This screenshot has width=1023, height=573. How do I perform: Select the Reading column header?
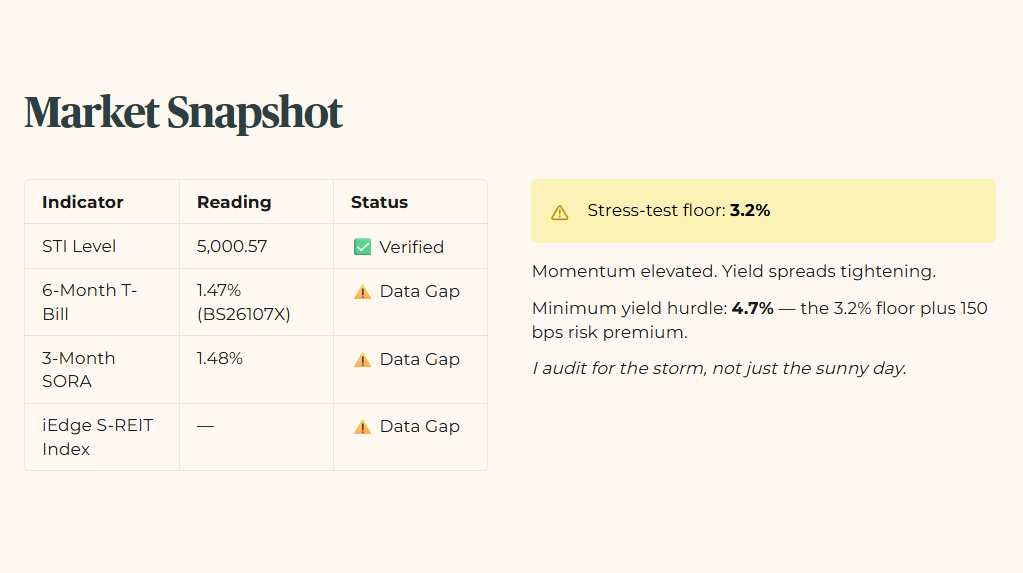tap(234, 202)
